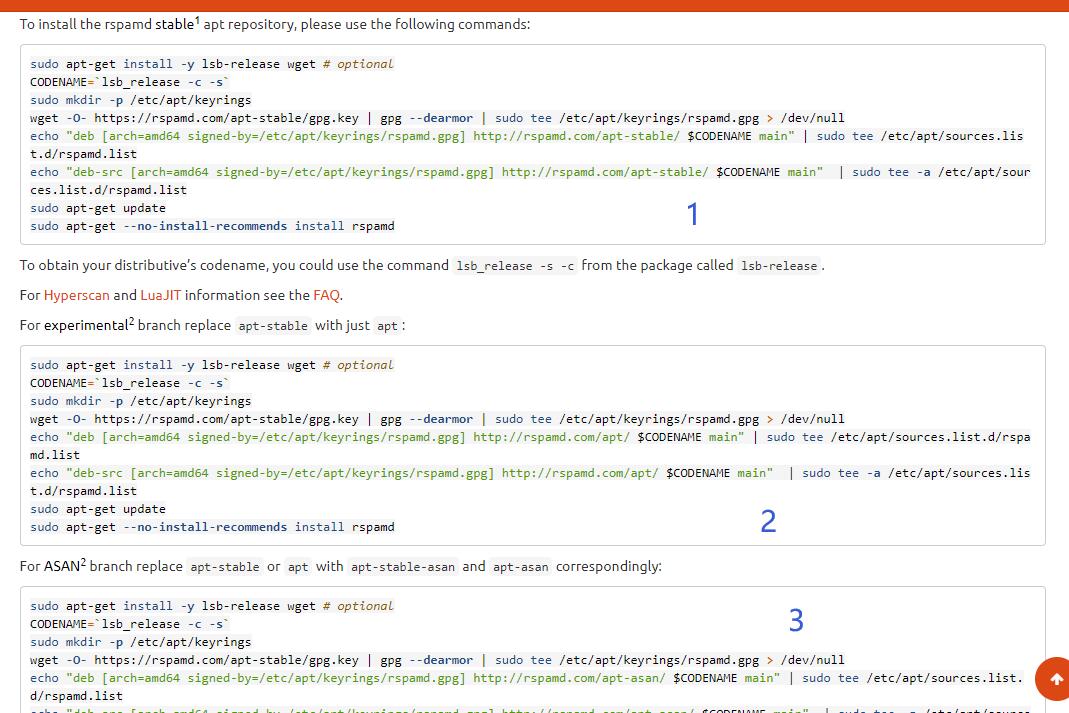
Task: Click the wrapped line 'ces.list.d/rspamd.list'
Action: (x=108, y=190)
